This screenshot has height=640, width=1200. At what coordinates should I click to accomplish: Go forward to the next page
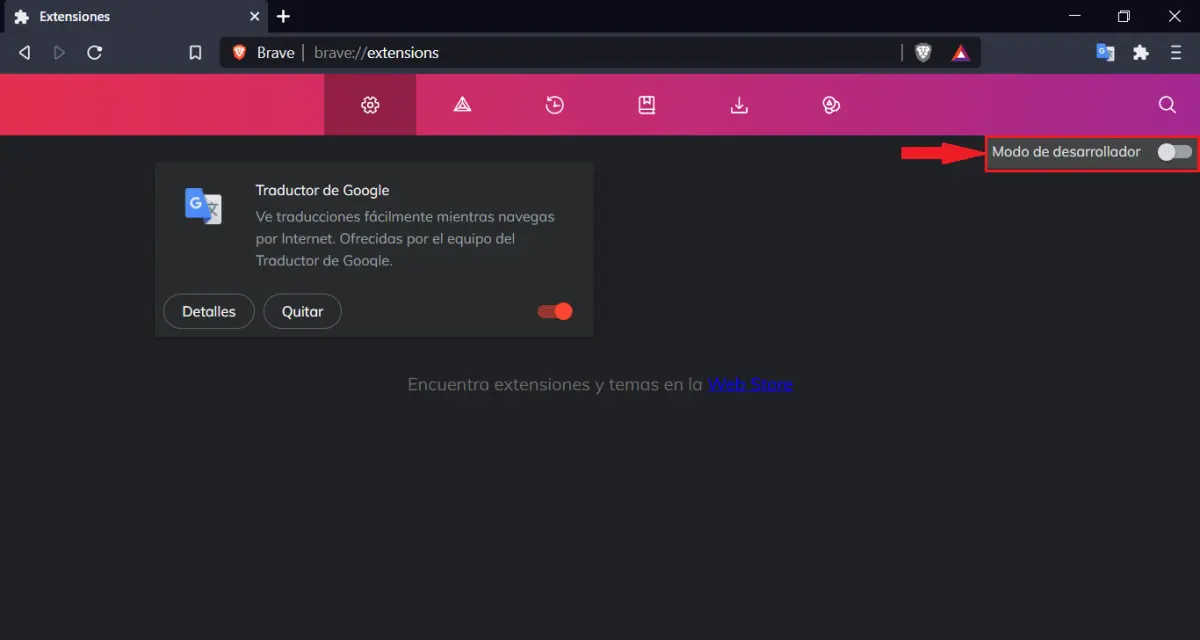tap(60, 53)
